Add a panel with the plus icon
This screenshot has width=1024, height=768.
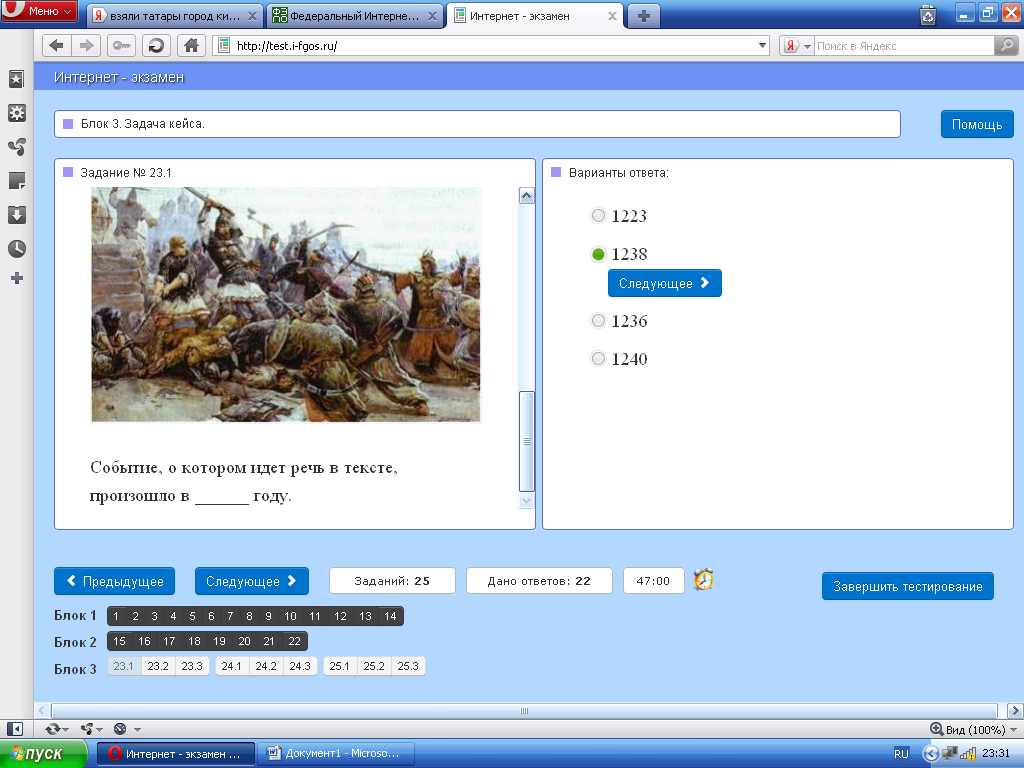pos(16,278)
